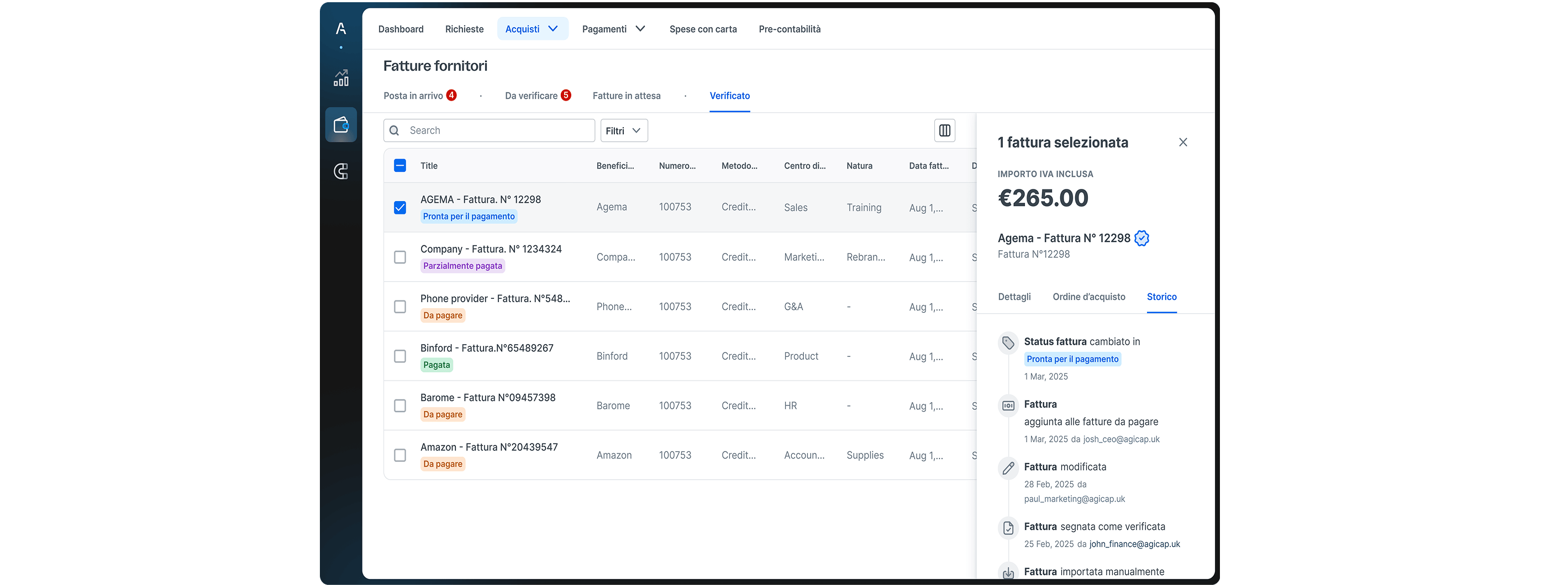Open the Ordine d'acquisto tab
The height and width of the screenshot is (585, 1568).
click(1089, 297)
